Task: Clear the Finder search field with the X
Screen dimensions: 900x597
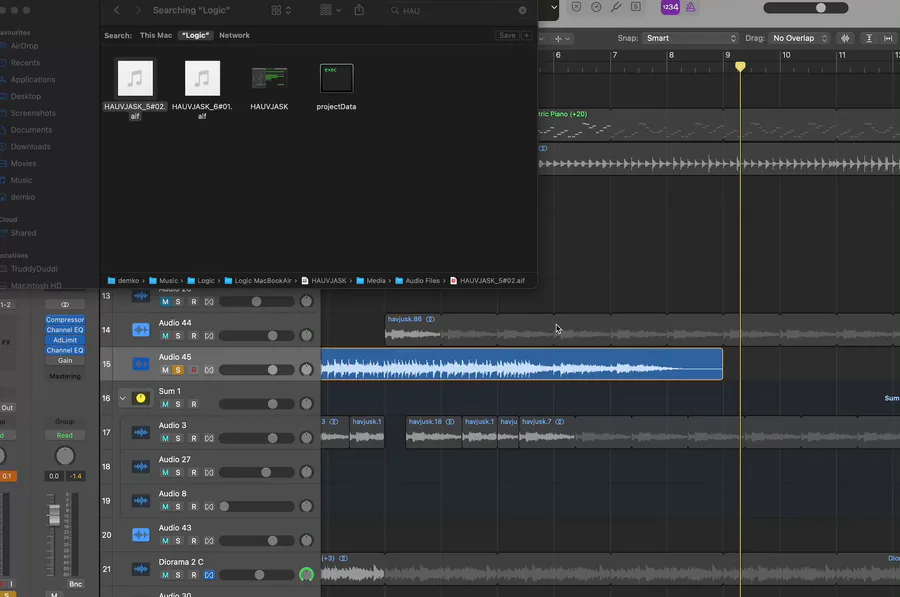Action: coord(522,10)
